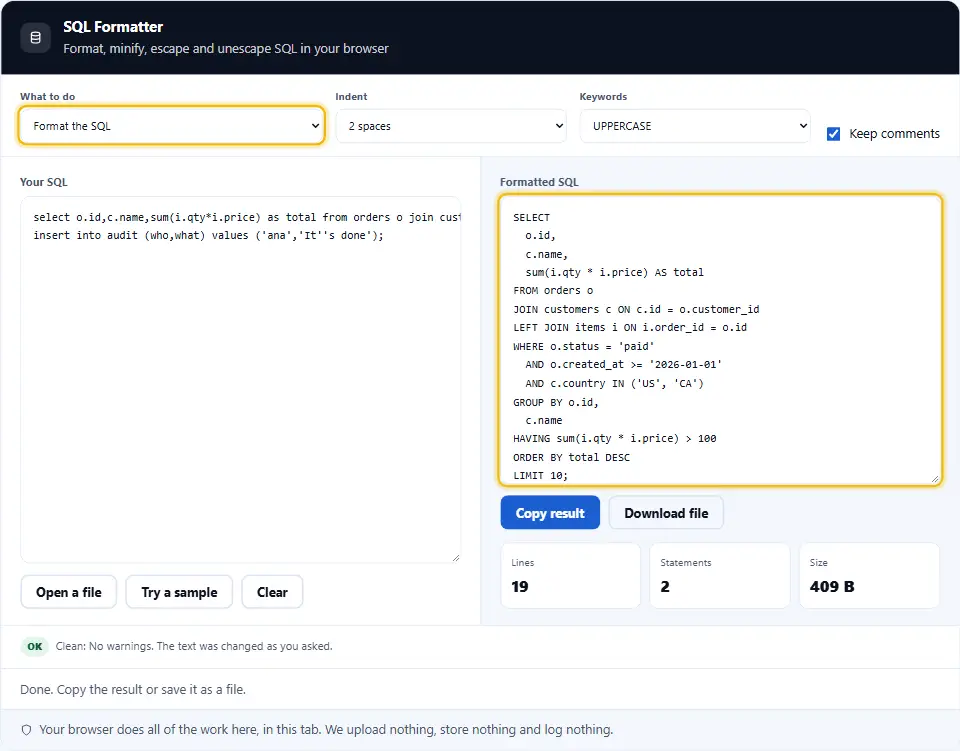
Task: Click the 'Keep comments' label text
Action: (x=894, y=133)
